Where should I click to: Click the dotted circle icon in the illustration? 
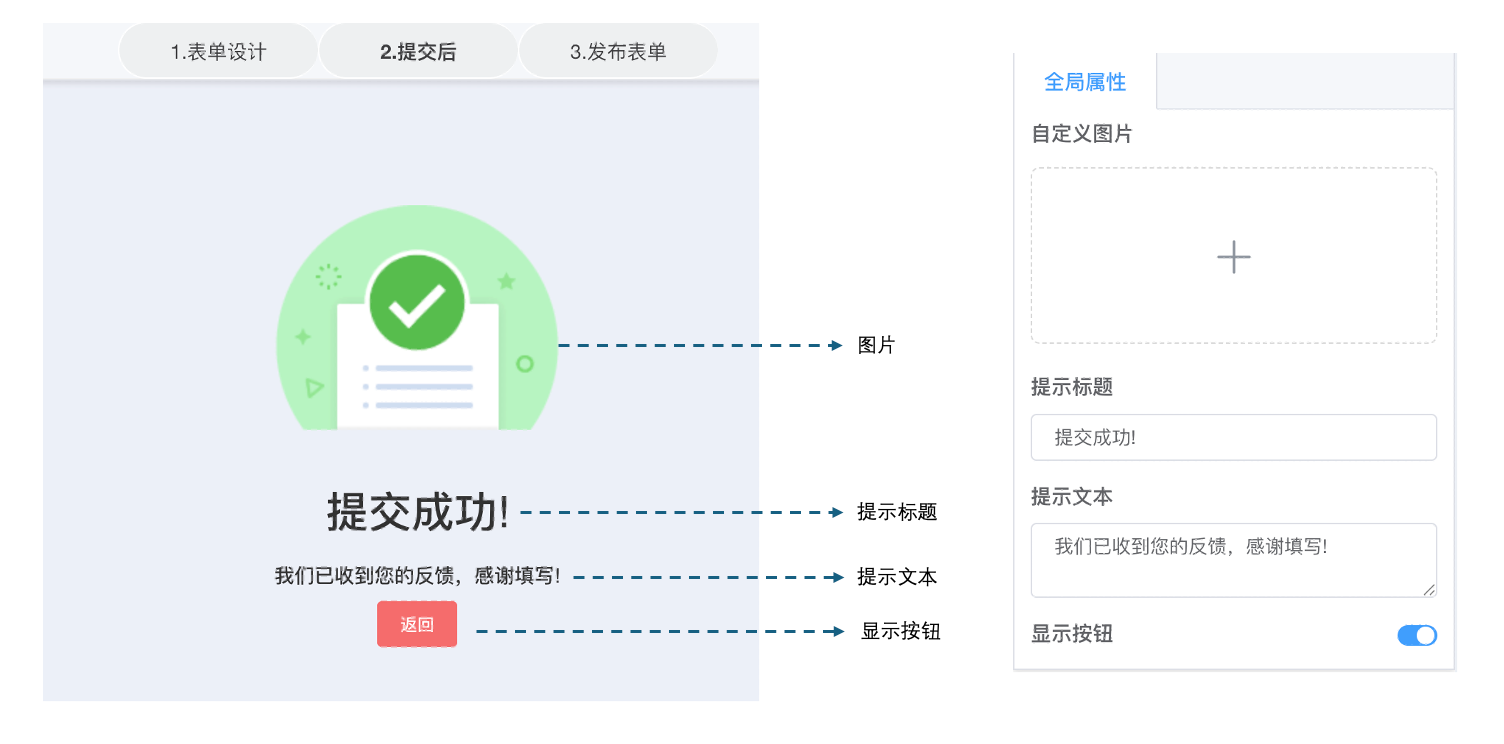328,276
